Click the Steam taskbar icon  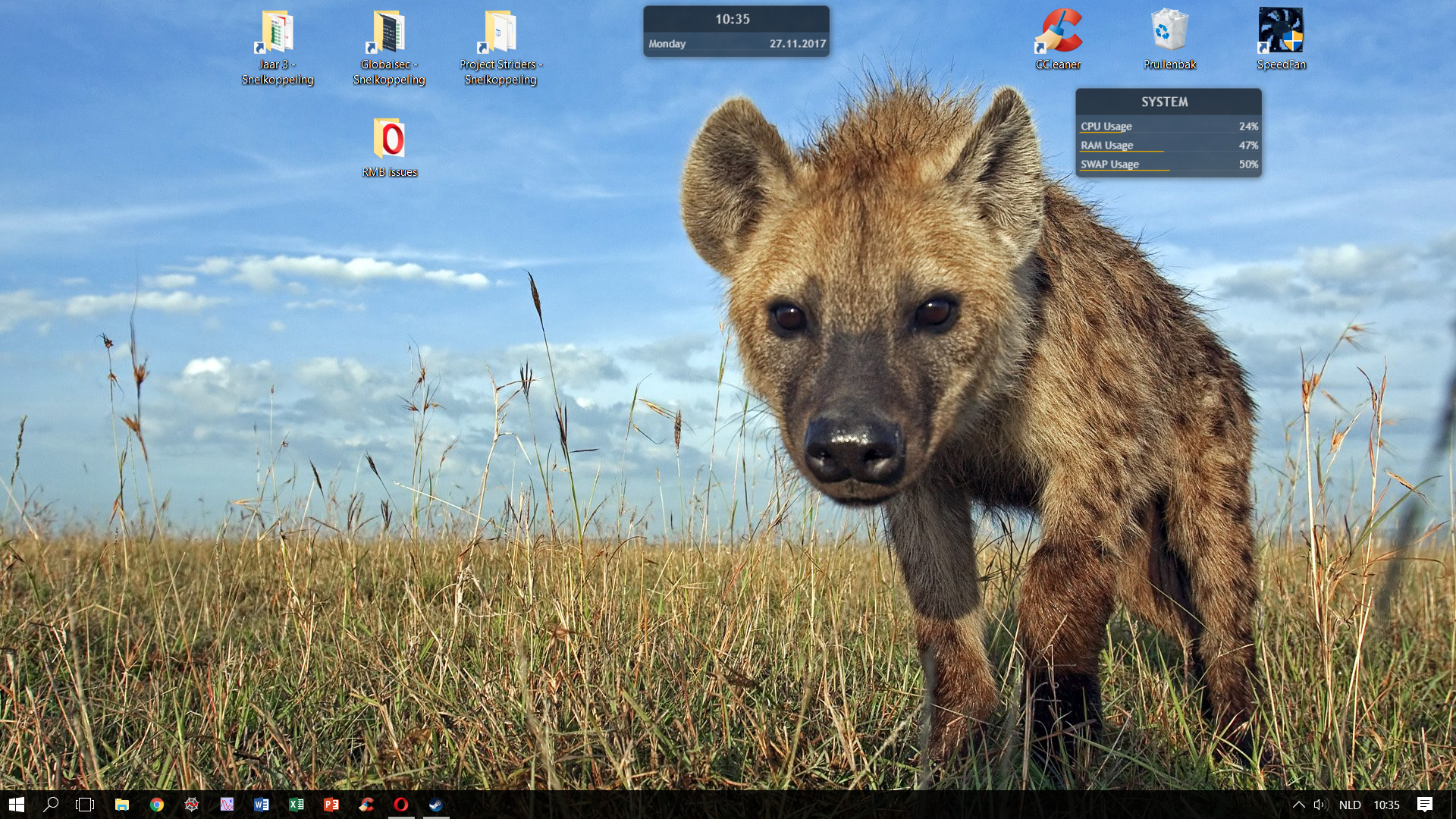[x=436, y=805]
